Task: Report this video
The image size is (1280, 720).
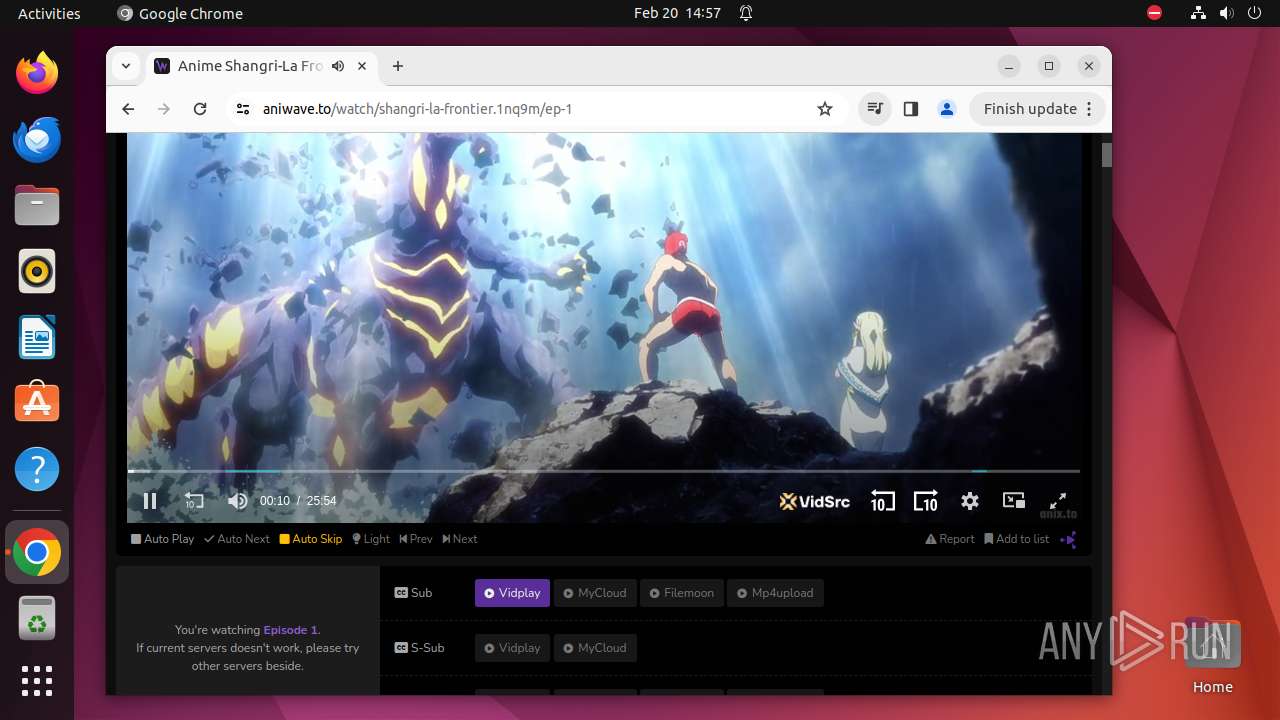Action: click(x=950, y=539)
